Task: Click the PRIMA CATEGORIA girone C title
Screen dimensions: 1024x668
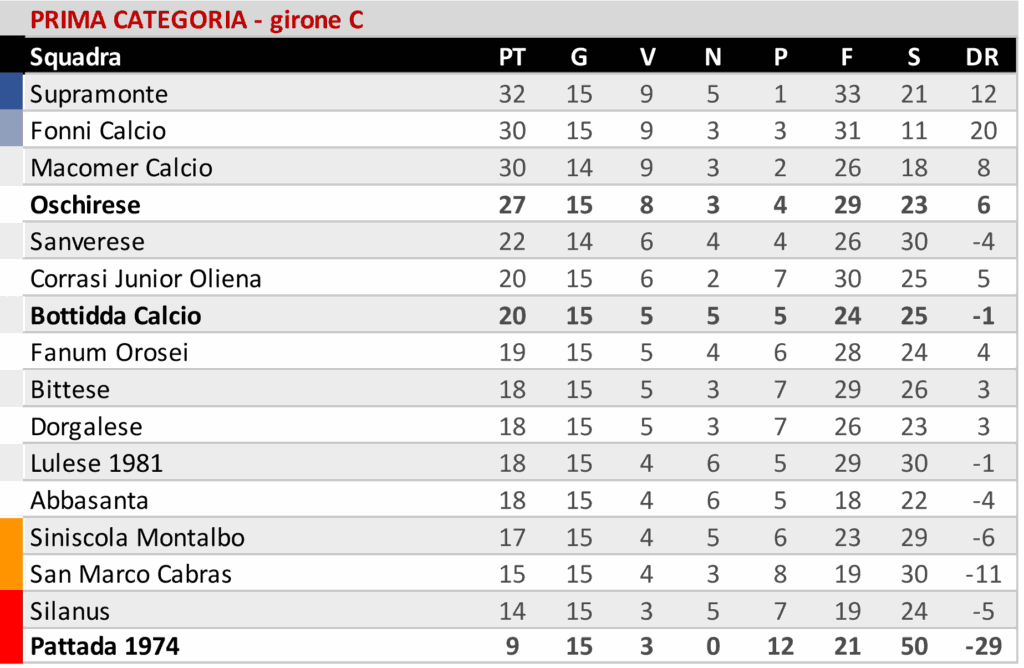Action: (x=197, y=20)
